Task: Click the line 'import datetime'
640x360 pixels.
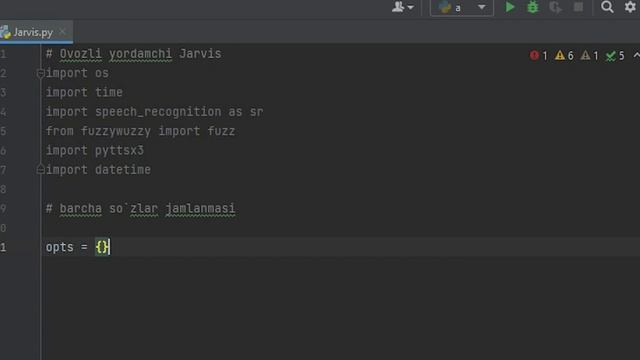Action: pyautogui.click(x=98, y=170)
